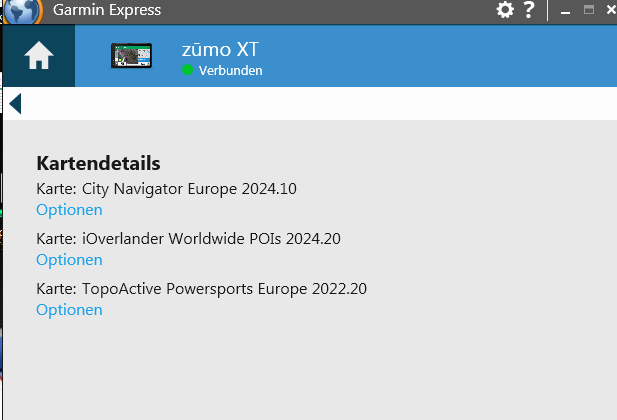Go to the home screen
This screenshot has width=617, height=420.
pyautogui.click(x=38, y=56)
